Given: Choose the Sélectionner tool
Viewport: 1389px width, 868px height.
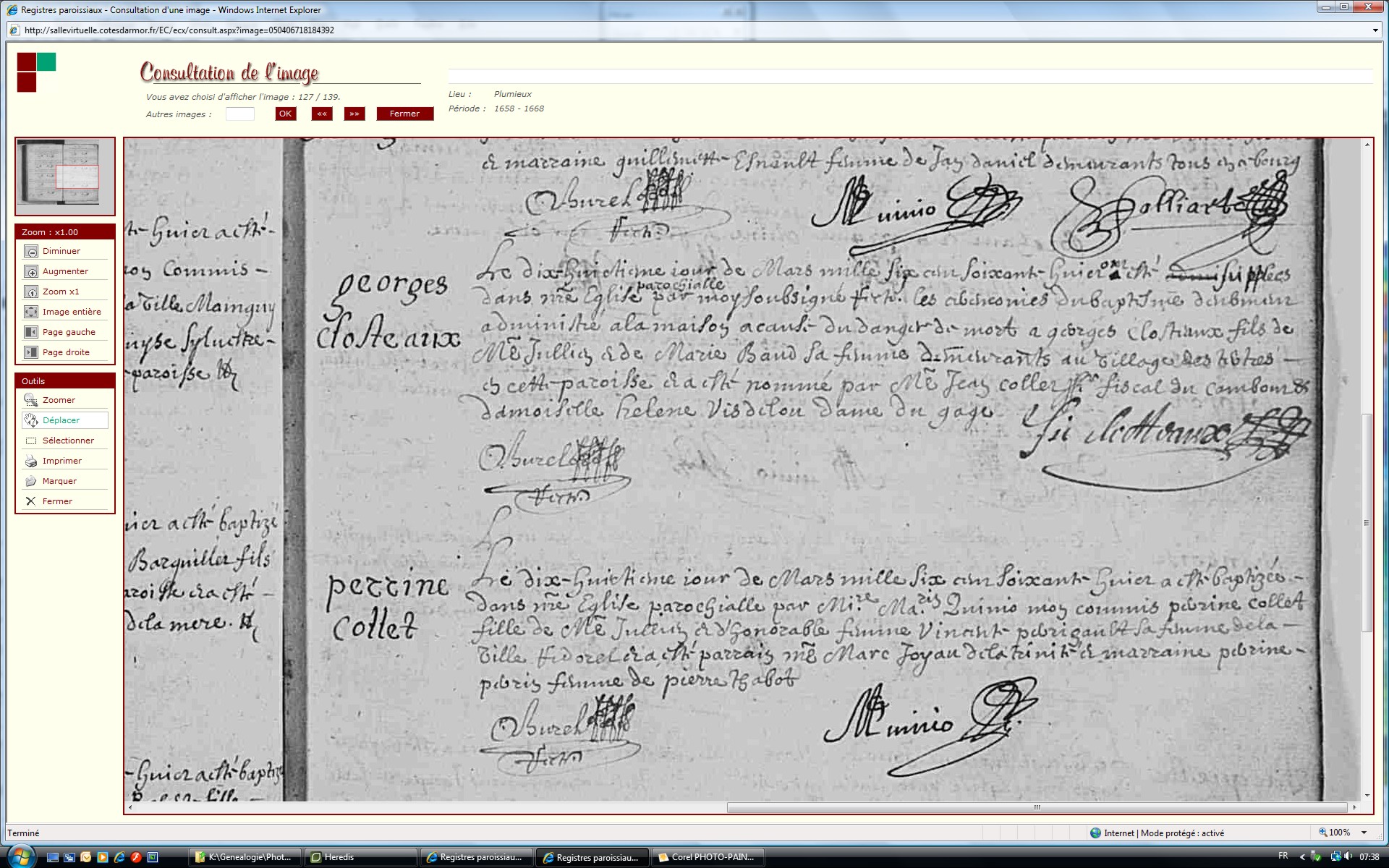Looking at the screenshot, I should (x=31, y=441).
